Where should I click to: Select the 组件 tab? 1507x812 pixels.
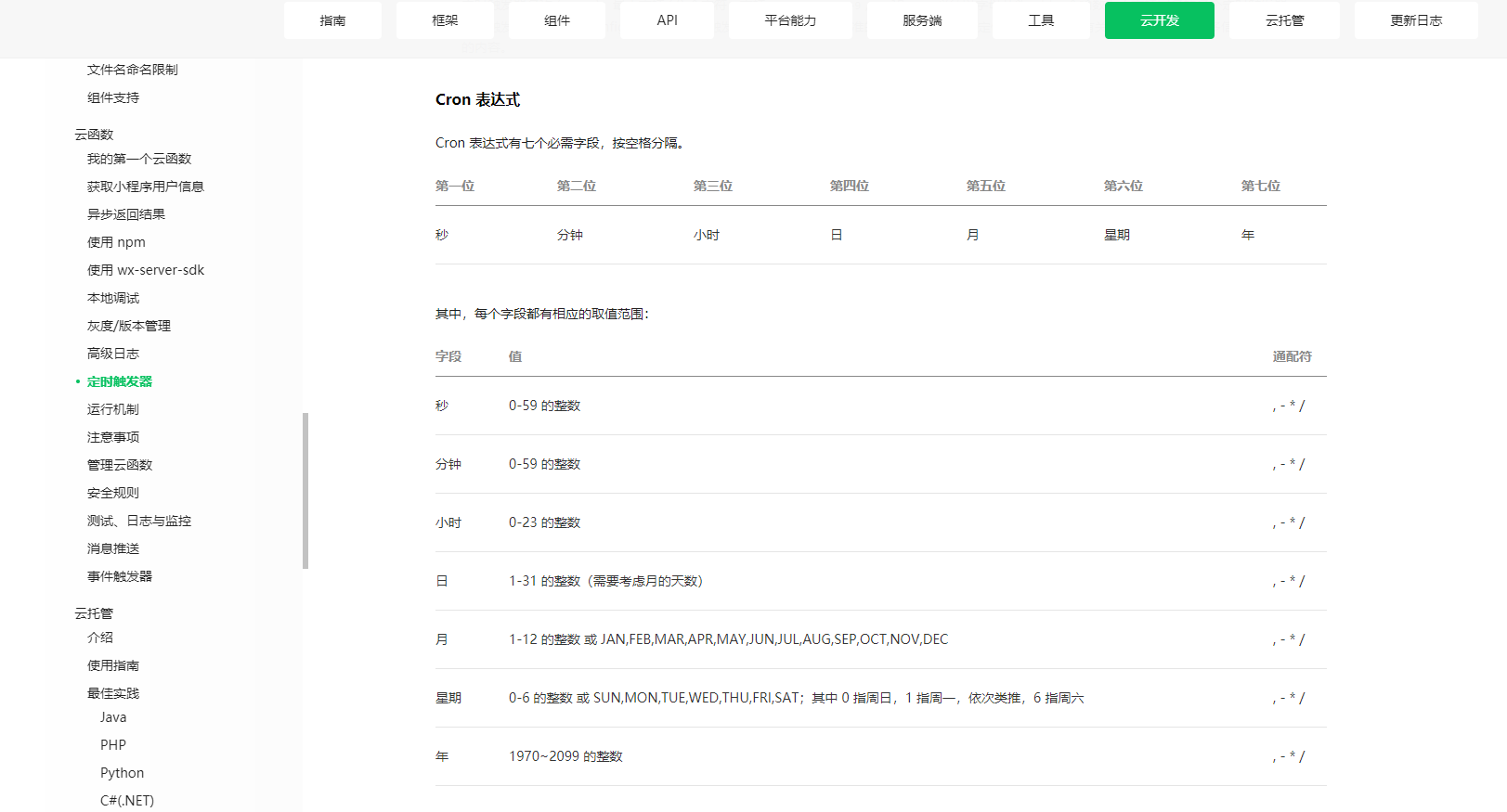(557, 20)
